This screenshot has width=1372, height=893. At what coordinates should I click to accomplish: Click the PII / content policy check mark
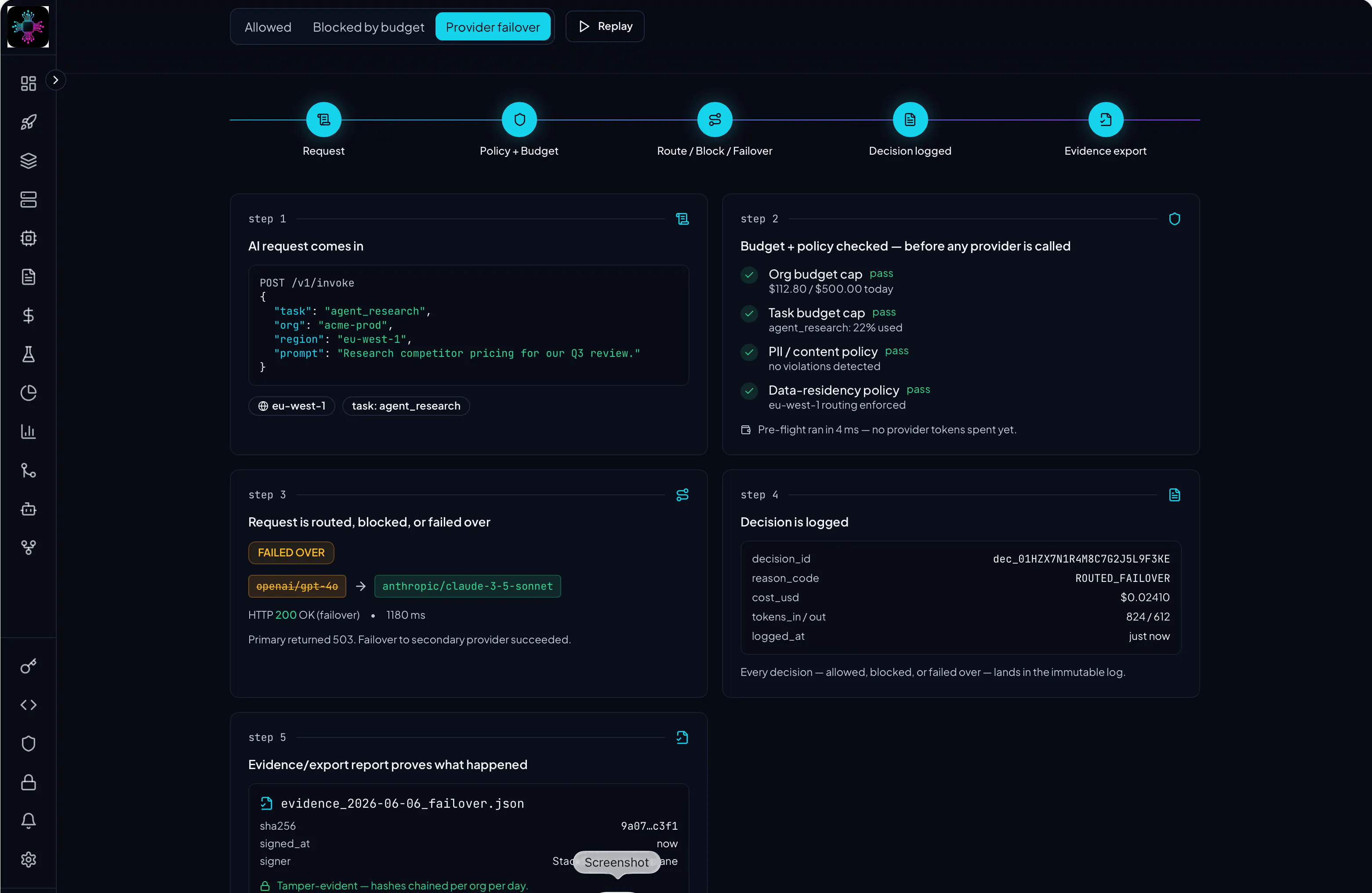[749, 352]
